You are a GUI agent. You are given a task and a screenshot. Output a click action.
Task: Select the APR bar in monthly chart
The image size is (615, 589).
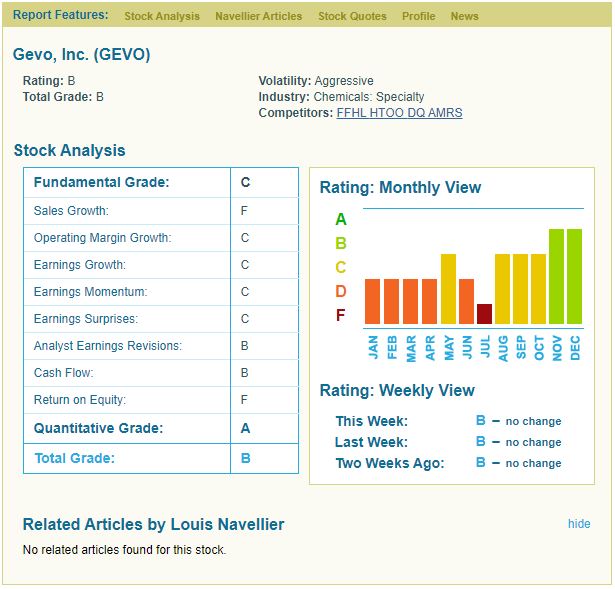coord(429,302)
